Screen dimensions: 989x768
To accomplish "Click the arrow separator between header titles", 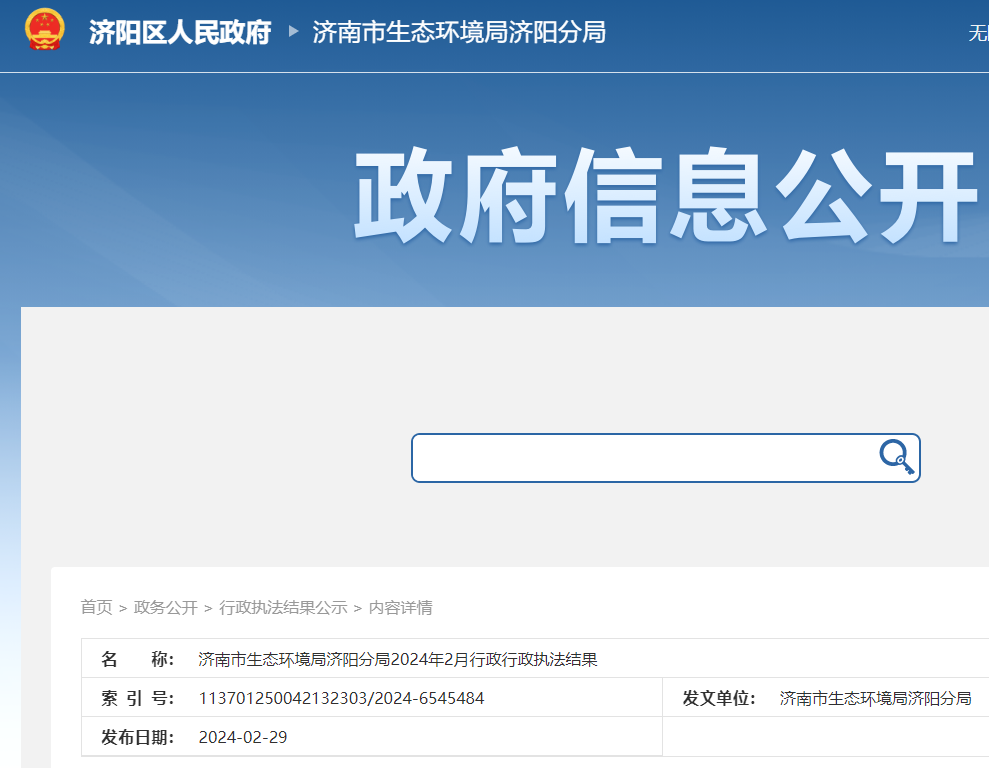I will pos(293,31).
